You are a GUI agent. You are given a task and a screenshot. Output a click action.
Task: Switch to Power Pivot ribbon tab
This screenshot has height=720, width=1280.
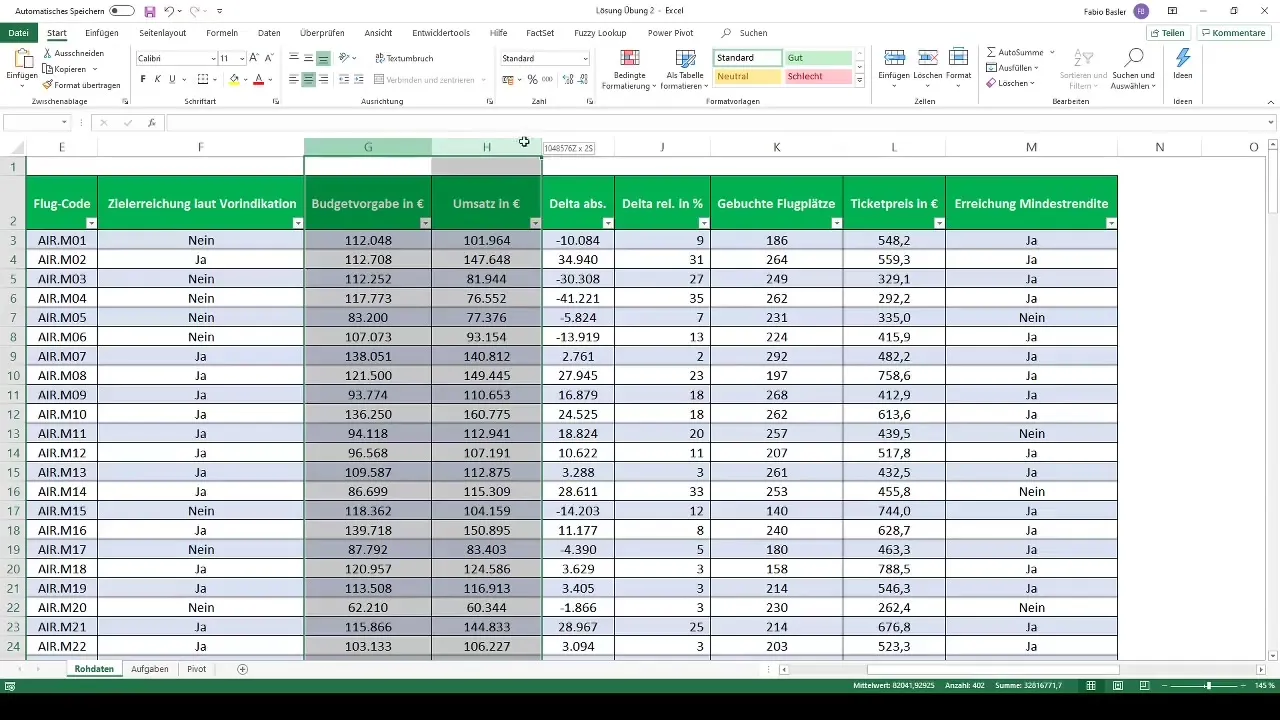(670, 33)
